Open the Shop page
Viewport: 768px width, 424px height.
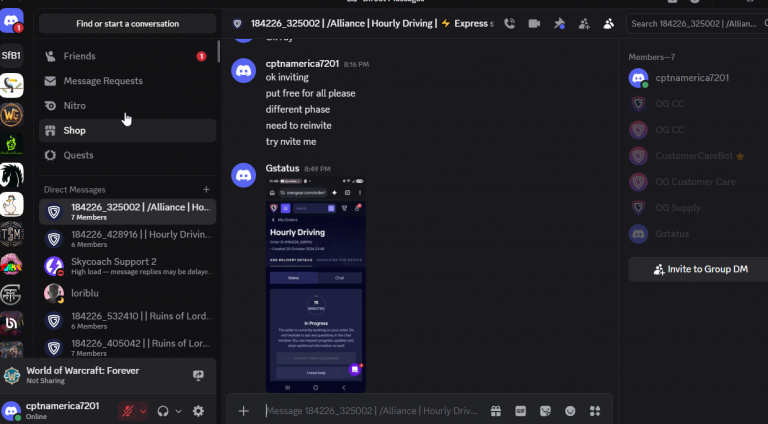127,130
